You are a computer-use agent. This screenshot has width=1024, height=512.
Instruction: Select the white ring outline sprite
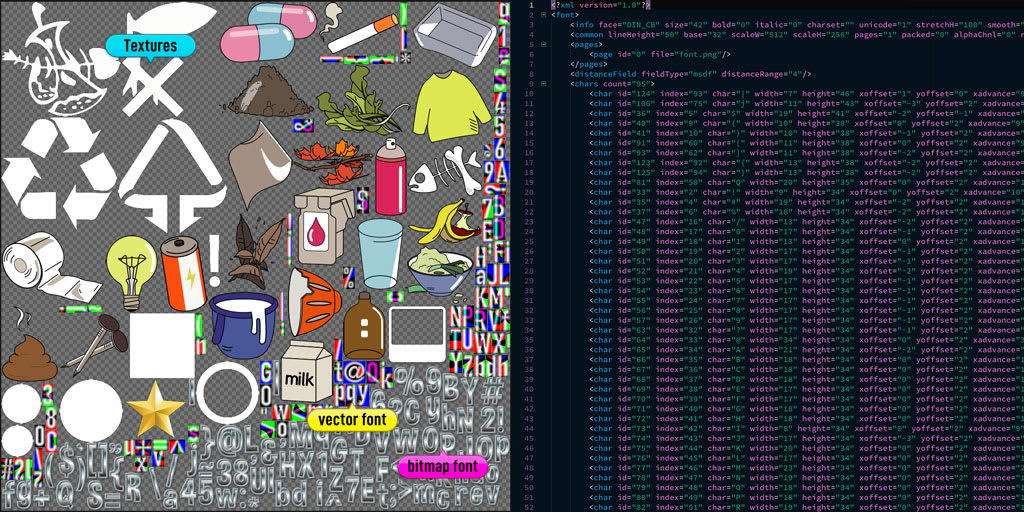click(228, 392)
